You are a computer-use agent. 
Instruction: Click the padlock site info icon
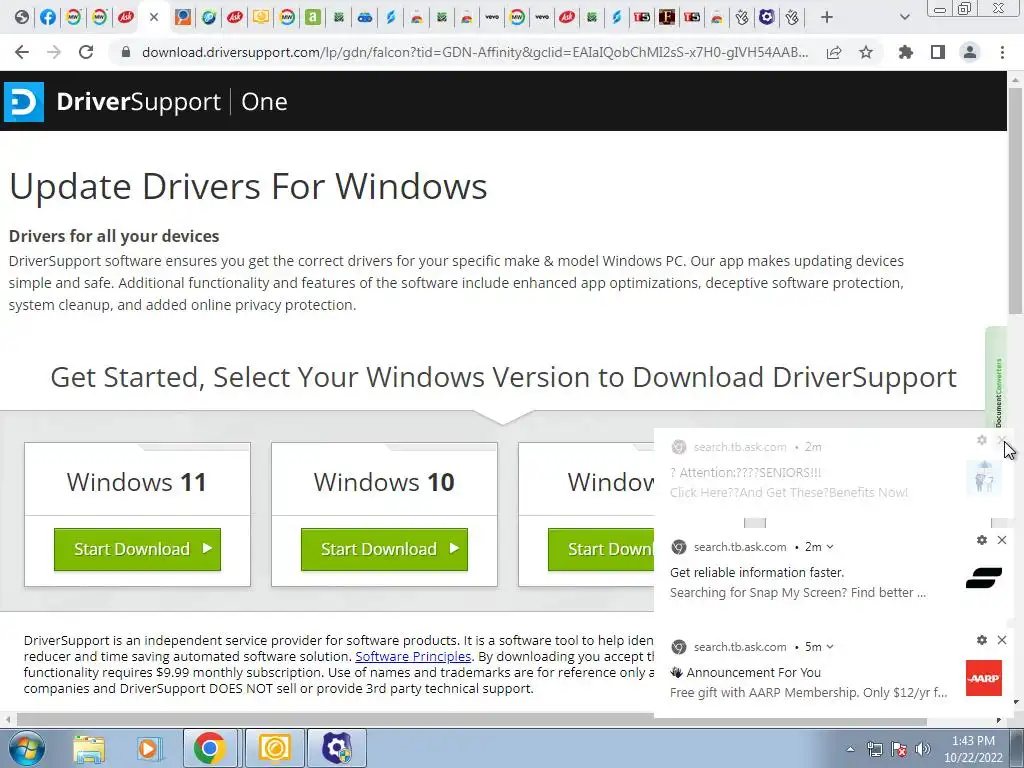tap(126, 52)
